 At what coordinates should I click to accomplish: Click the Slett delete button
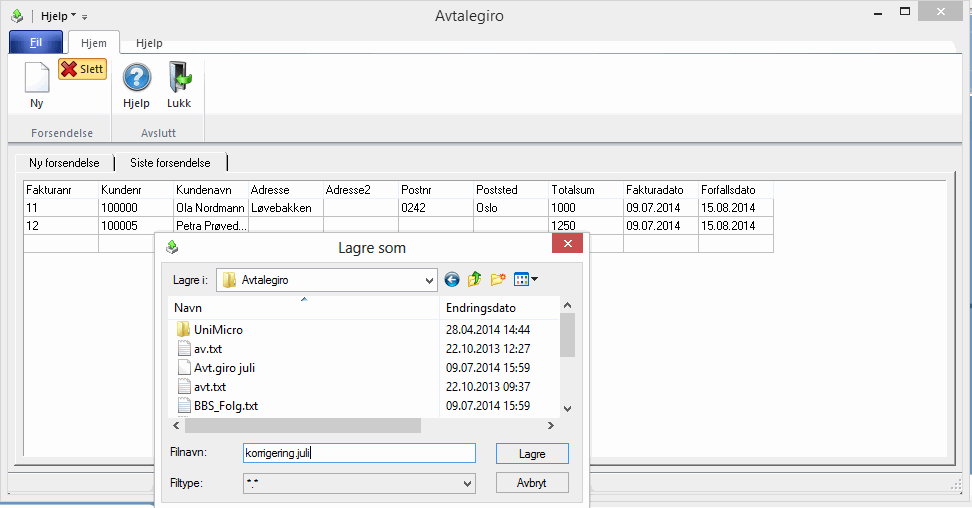coord(82,69)
